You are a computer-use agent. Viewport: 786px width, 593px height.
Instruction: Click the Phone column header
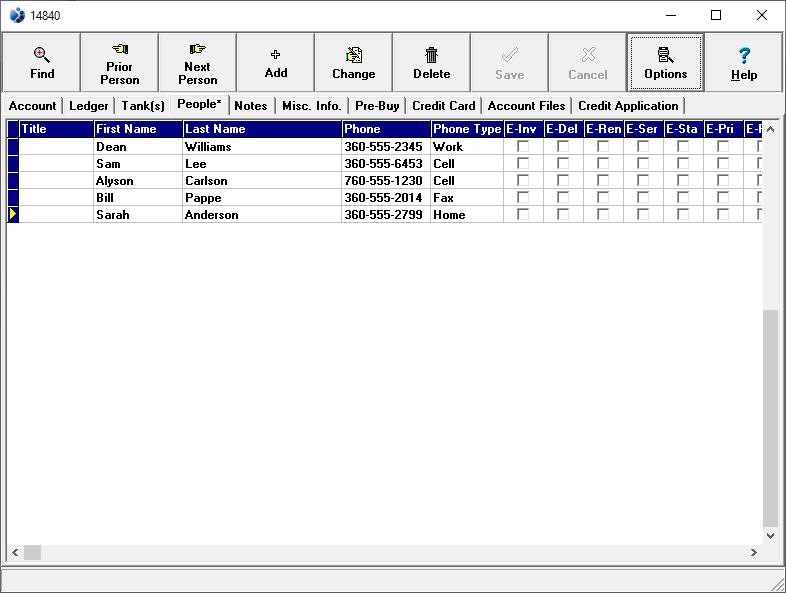coord(386,129)
